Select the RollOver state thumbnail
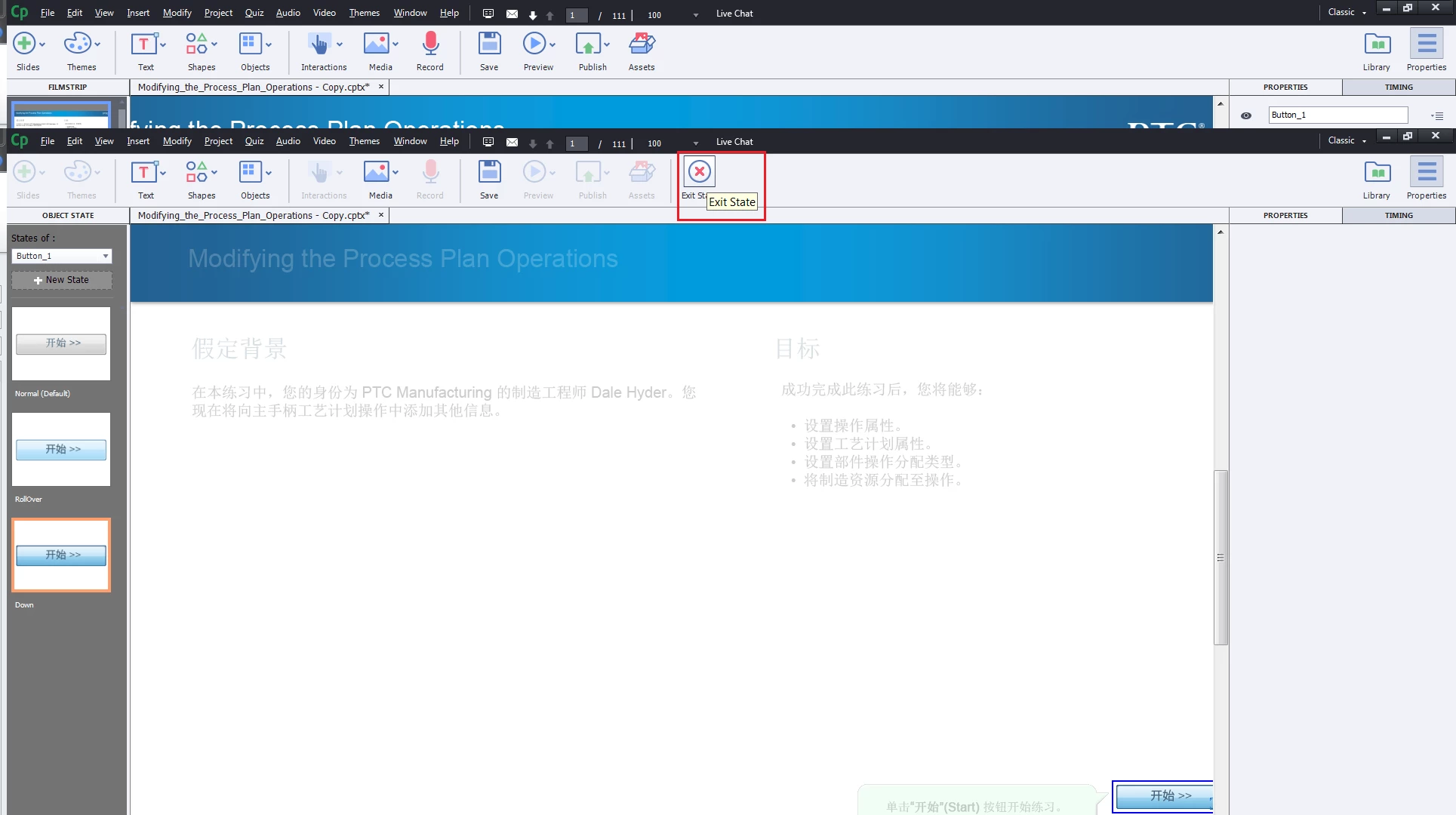This screenshot has height=815, width=1456. (61, 449)
